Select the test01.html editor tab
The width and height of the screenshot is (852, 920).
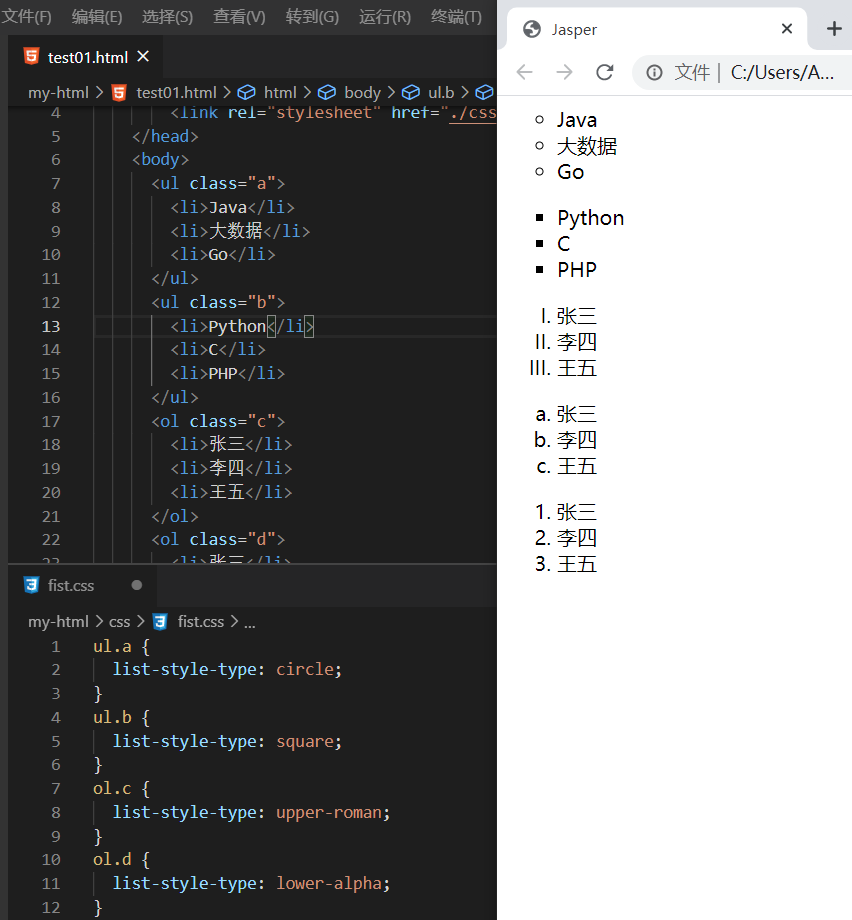coord(87,57)
